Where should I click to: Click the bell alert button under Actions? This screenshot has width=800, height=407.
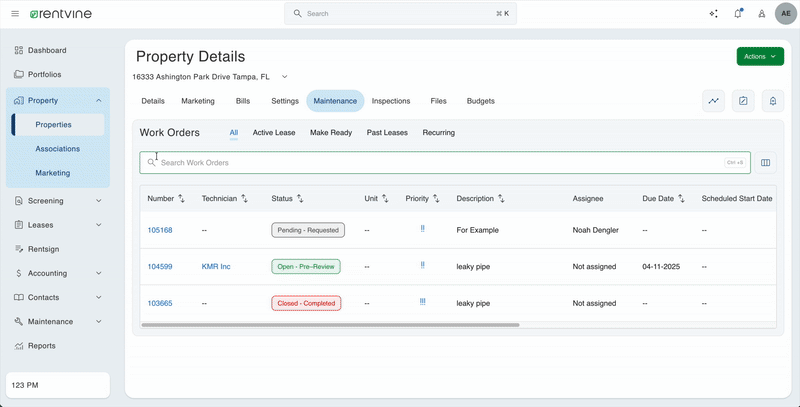click(x=772, y=101)
